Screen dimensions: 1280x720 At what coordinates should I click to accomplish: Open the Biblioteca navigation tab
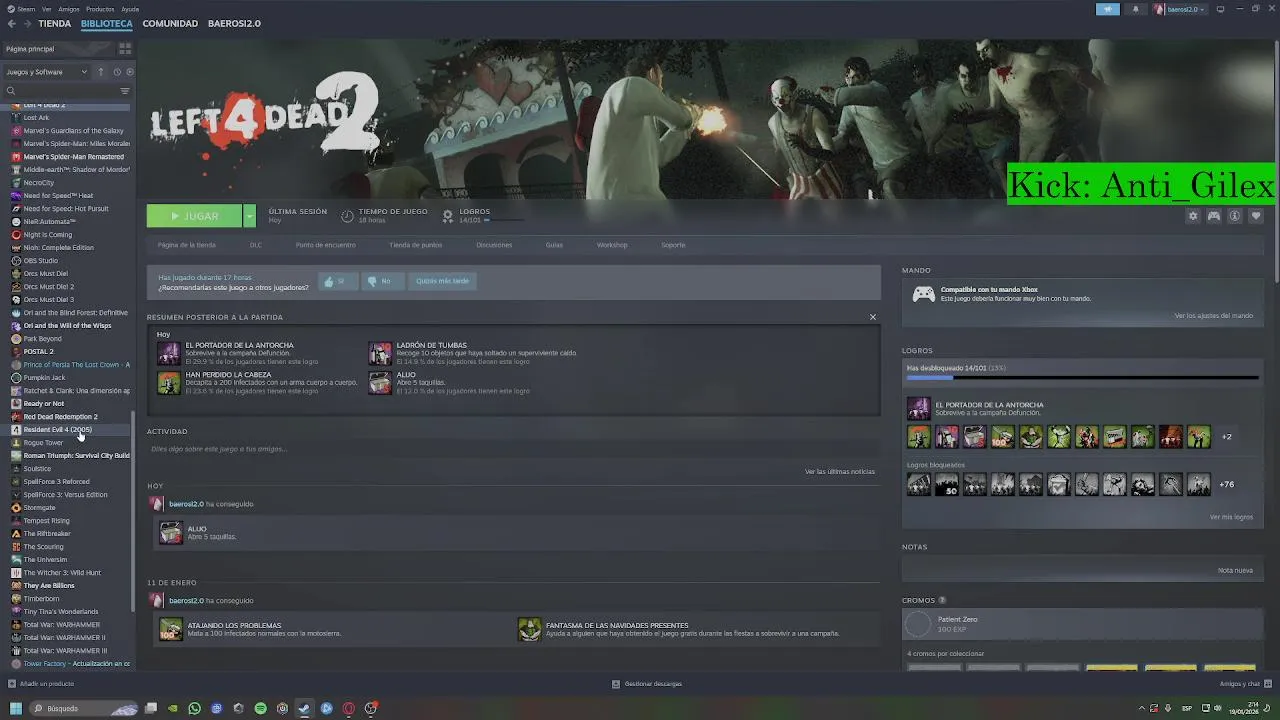106,23
